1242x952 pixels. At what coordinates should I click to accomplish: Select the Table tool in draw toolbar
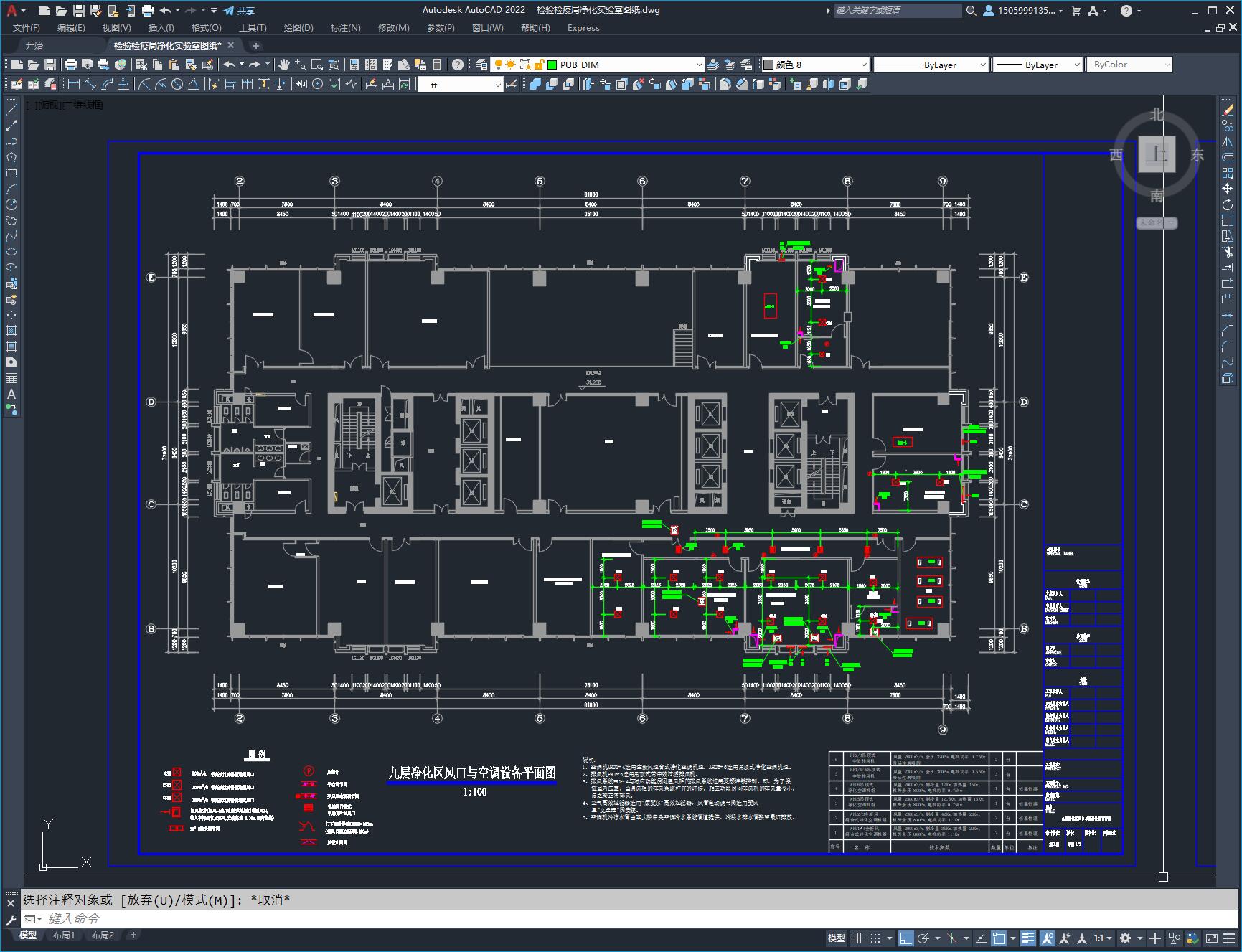click(11, 379)
